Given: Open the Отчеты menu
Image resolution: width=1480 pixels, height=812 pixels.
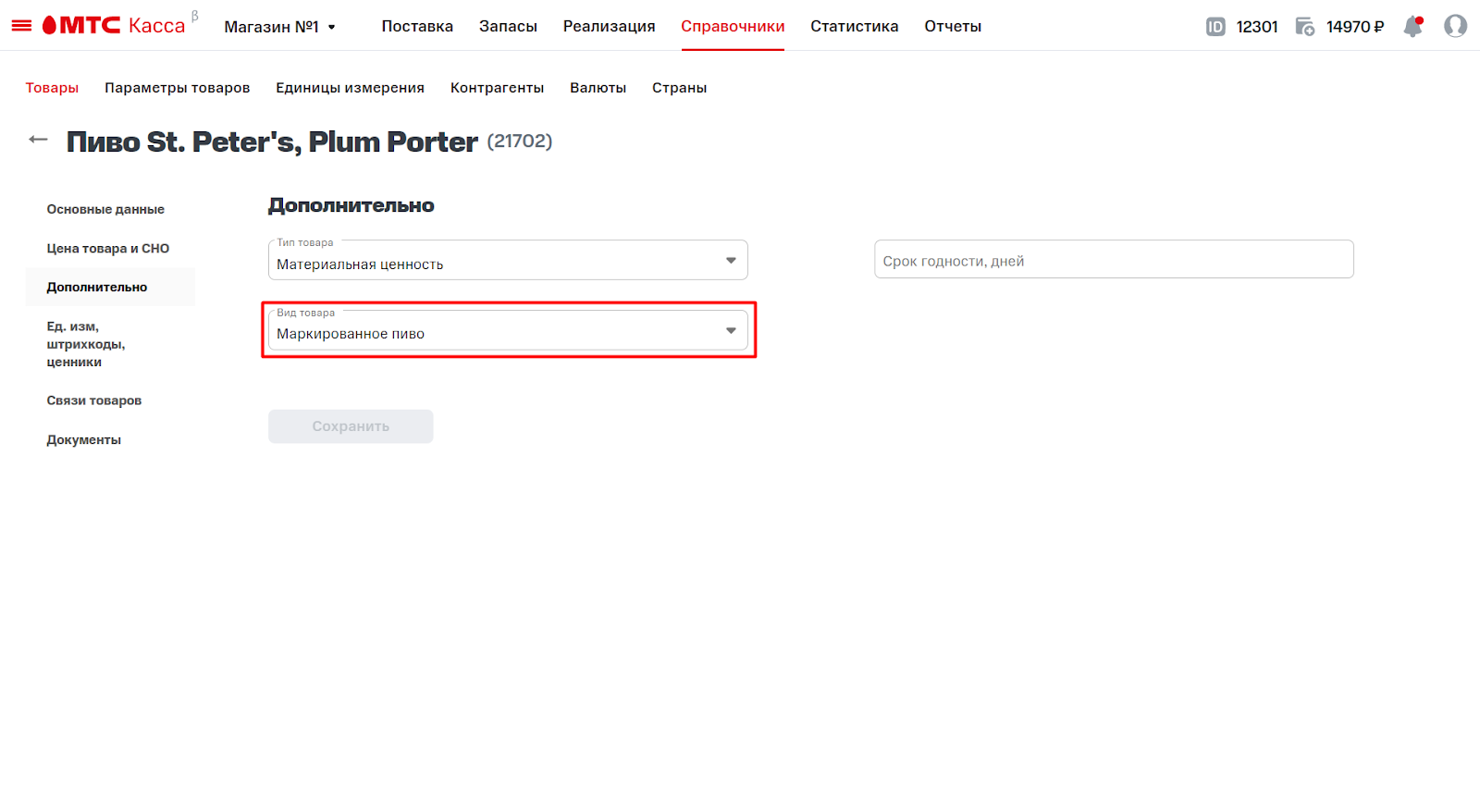Looking at the screenshot, I should (x=953, y=26).
